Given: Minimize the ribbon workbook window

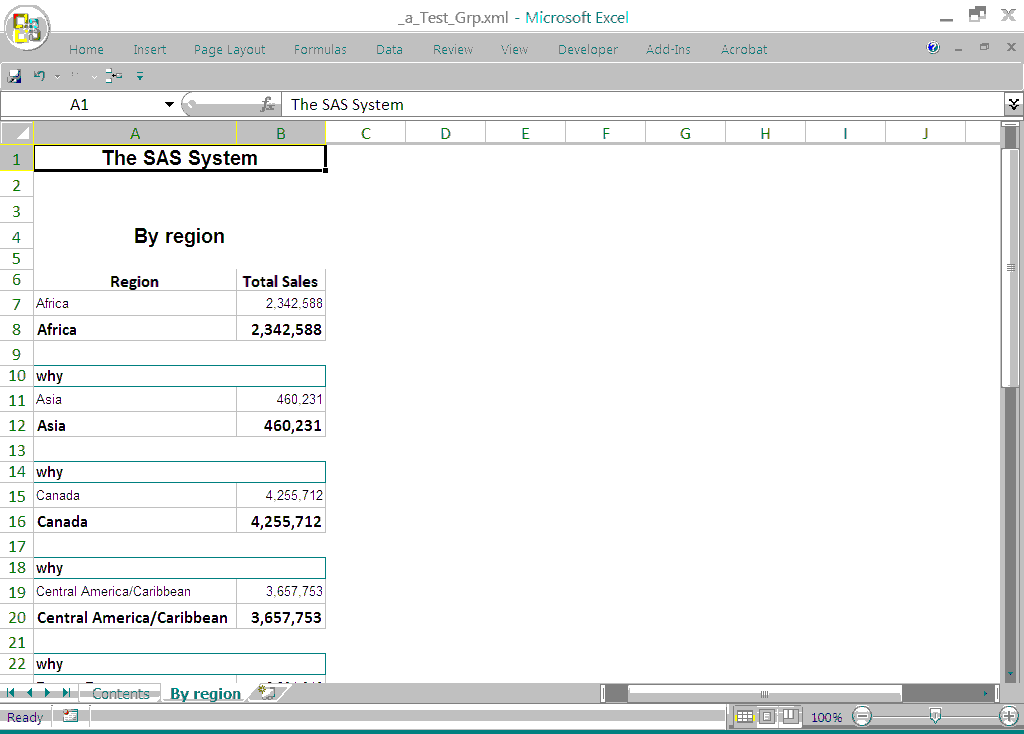Looking at the screenshot, I should [958, 48].
